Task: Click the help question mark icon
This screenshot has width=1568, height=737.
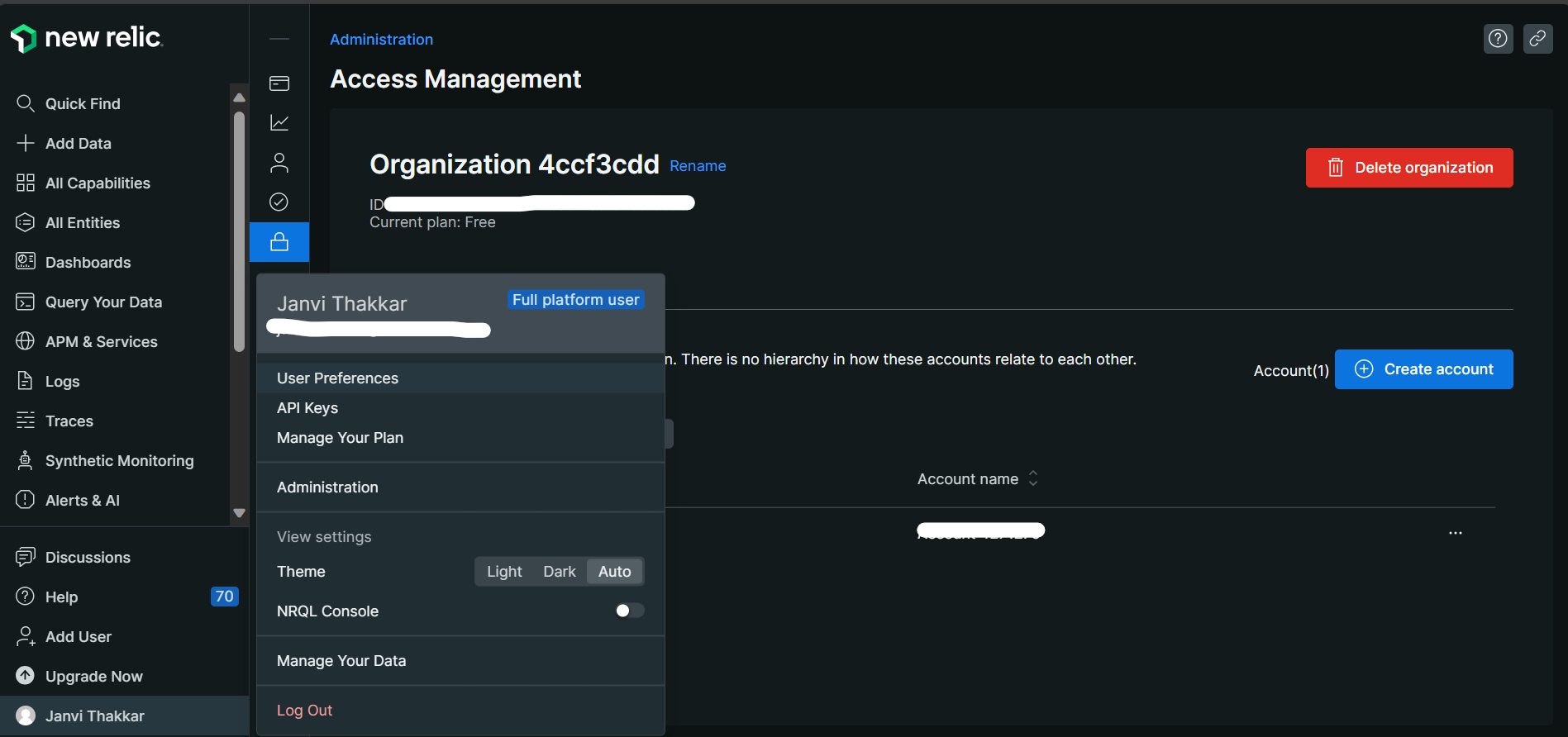Action: click(x=1498, y=39)
